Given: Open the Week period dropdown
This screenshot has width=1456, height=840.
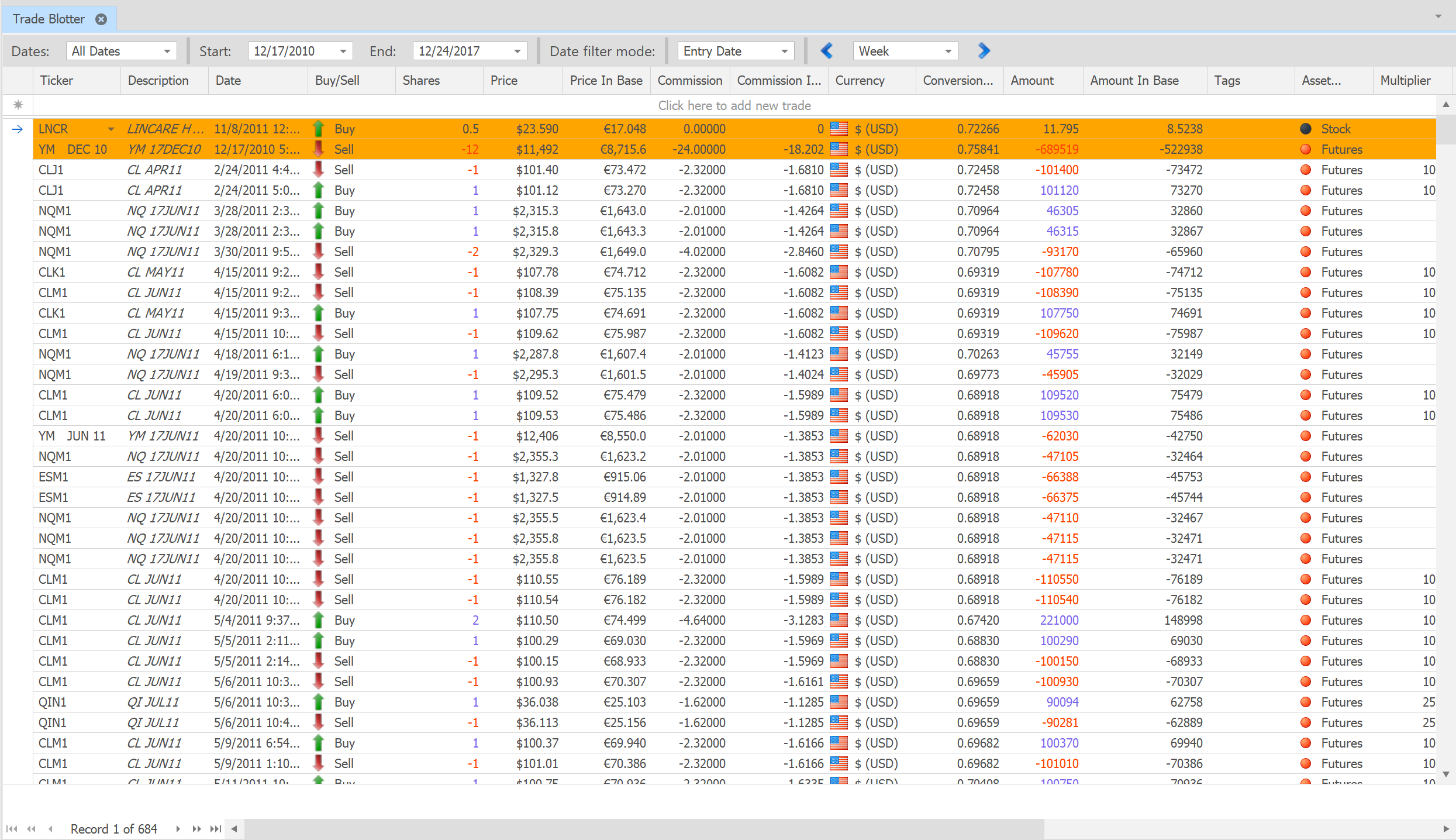Looking at the screenshot, I should [x=948, y=51].
